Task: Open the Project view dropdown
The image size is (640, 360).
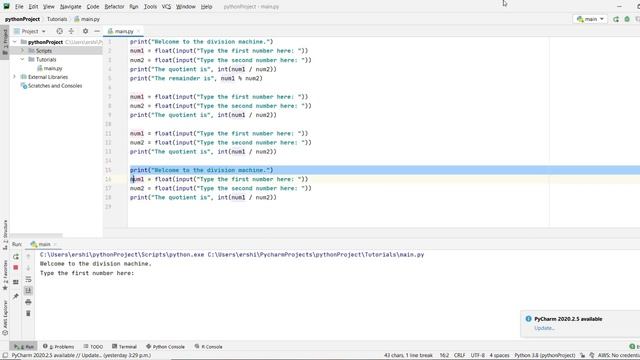Action: pos(30,31)
